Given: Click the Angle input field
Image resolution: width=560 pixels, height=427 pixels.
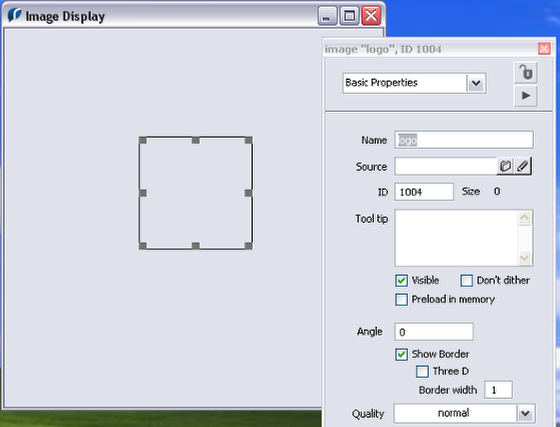Looking at the screenshot, I should coord(434,332).
